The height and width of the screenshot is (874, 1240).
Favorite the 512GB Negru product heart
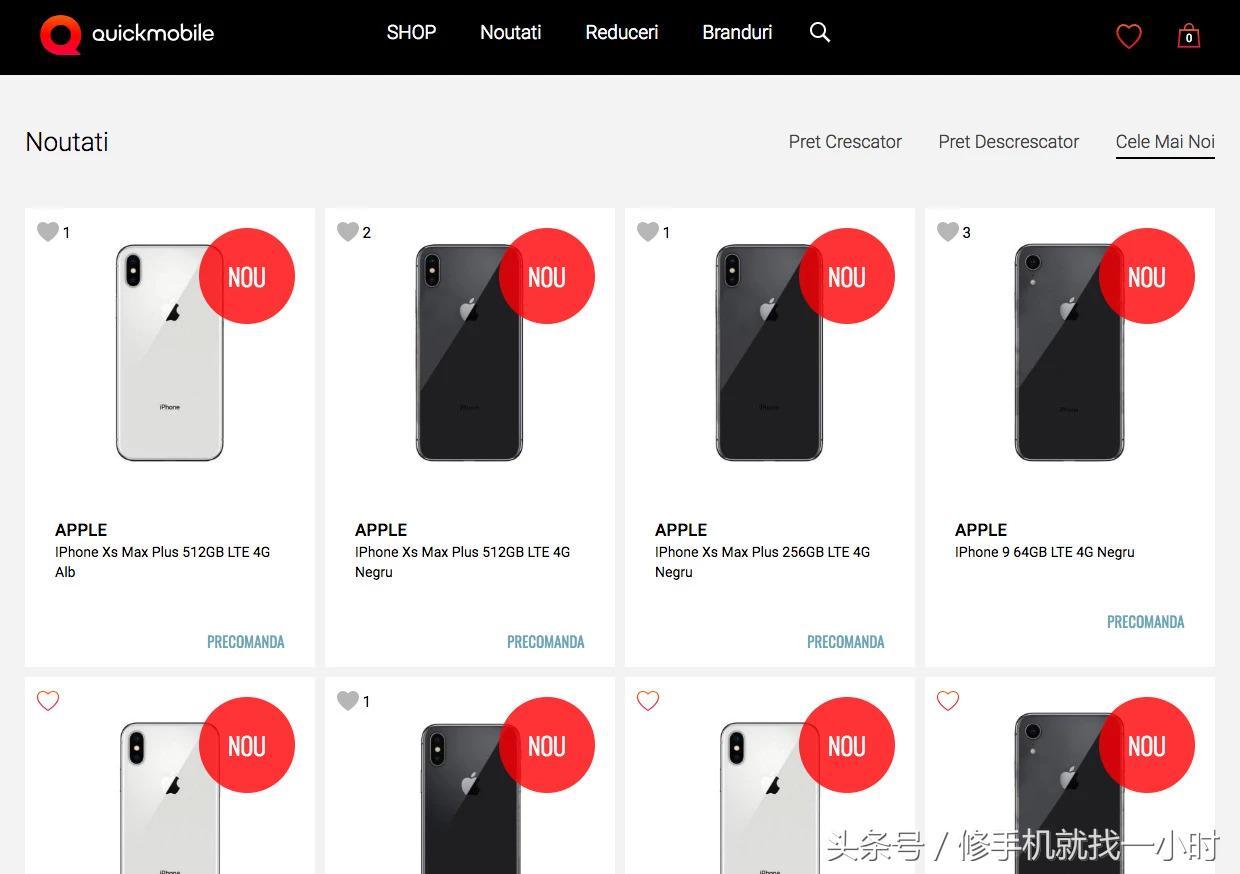pos(348,232)
